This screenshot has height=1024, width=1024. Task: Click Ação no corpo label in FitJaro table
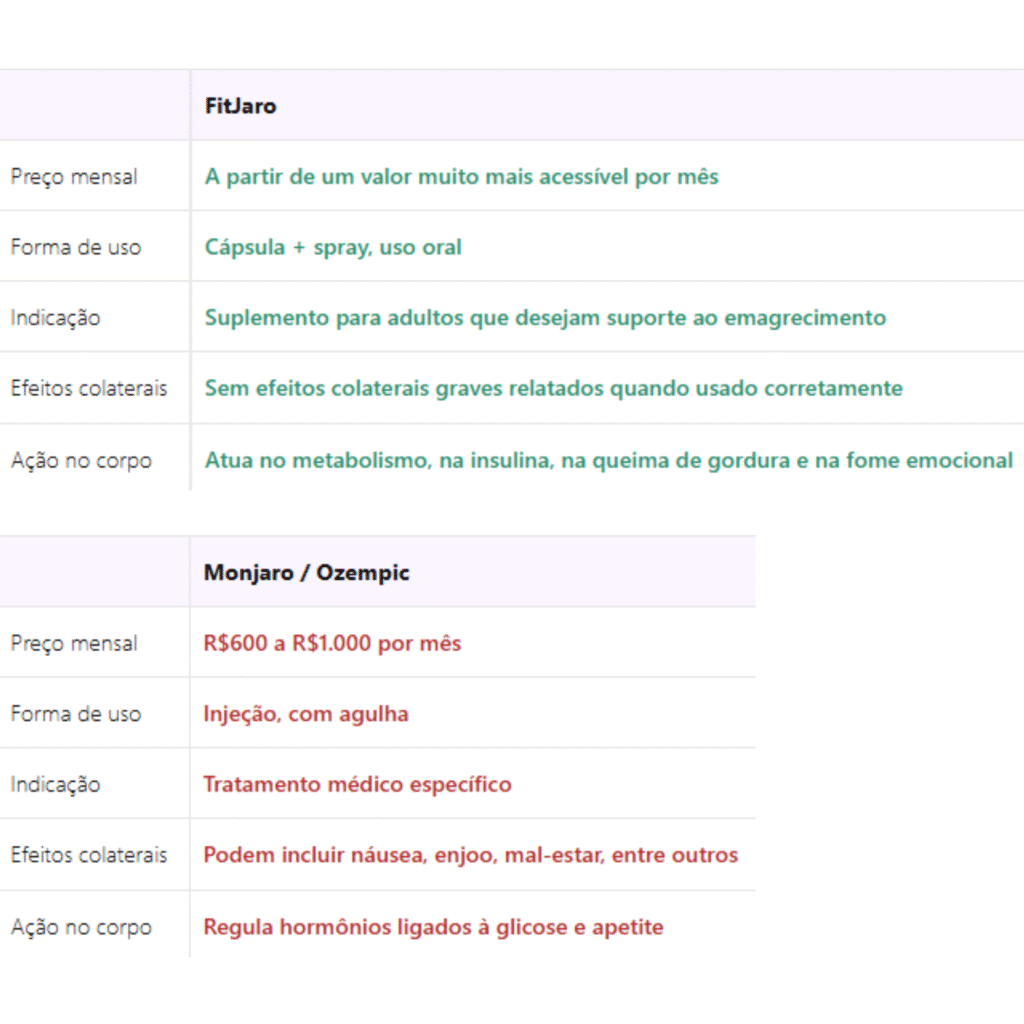pos(81,461)
